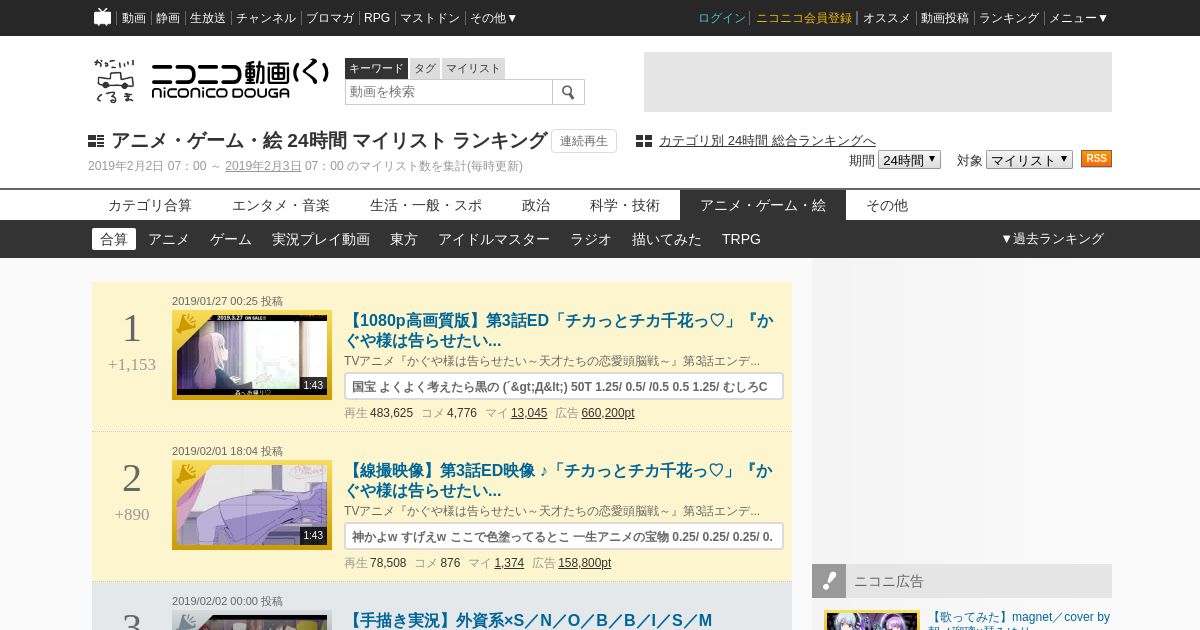The image size is (1200, 630).
Task: Open the 対象 マイリスト dropdown
Action: point(1029,160)
